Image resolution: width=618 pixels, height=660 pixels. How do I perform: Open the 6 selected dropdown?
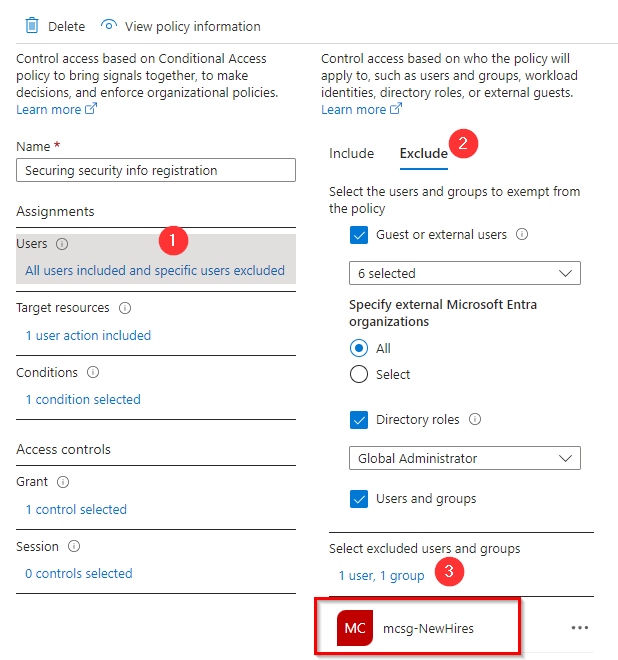pos(465,273)
